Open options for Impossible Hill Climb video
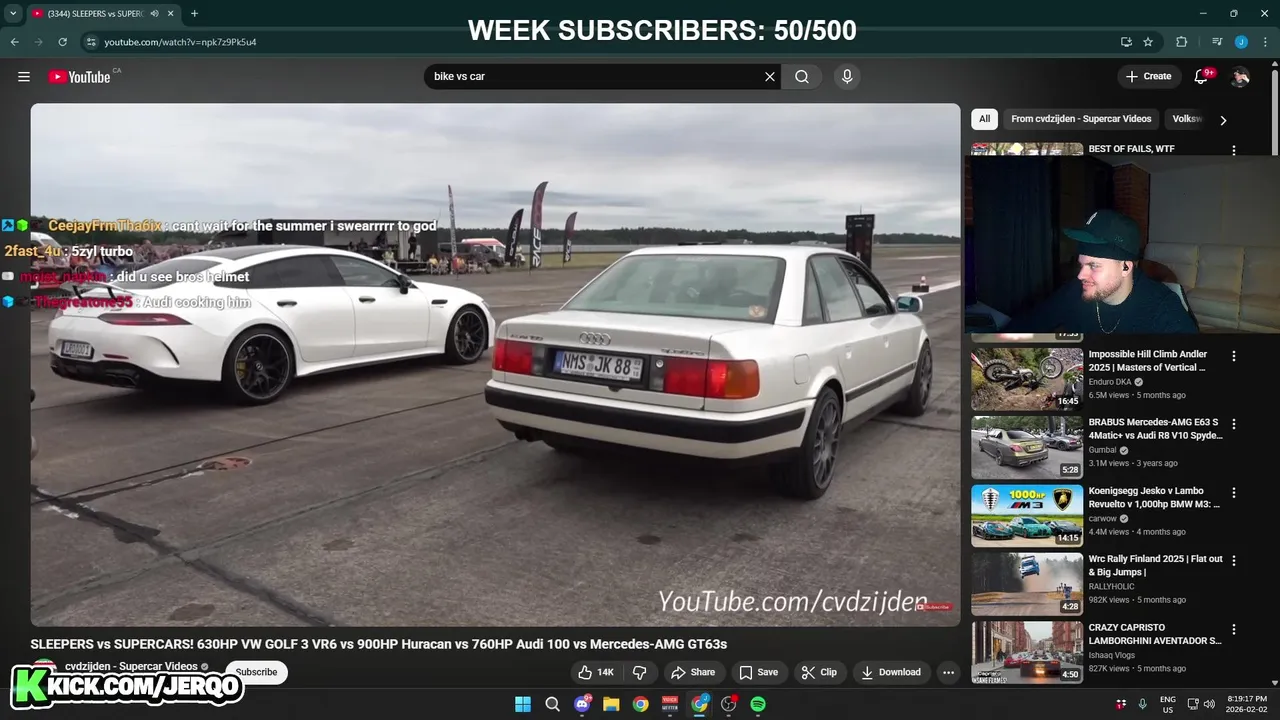This screenshot has width=1280, height=720. coord(1233,356)
